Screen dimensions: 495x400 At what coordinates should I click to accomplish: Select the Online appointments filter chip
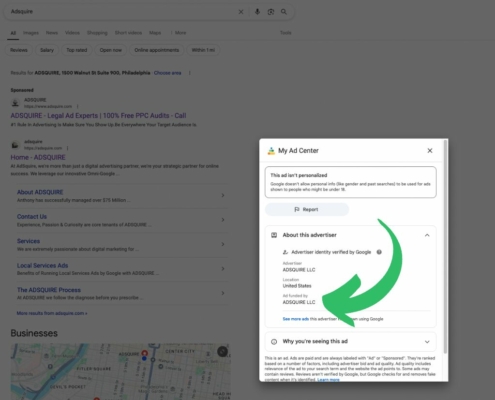point(157,50)
